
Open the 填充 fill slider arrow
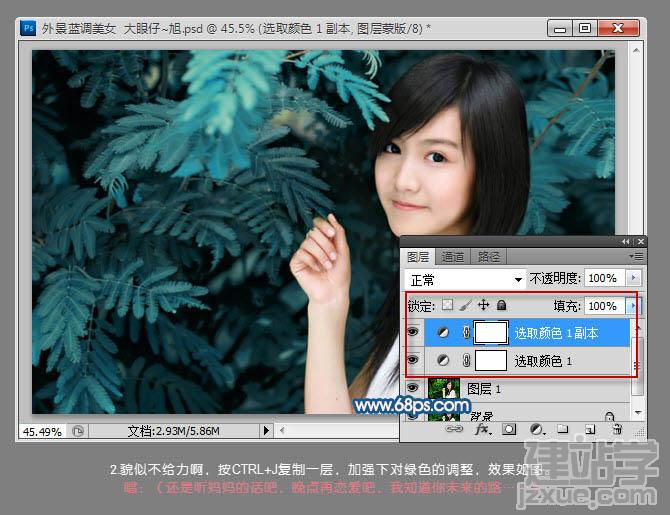pyautogui.click(x=633, y=306)
